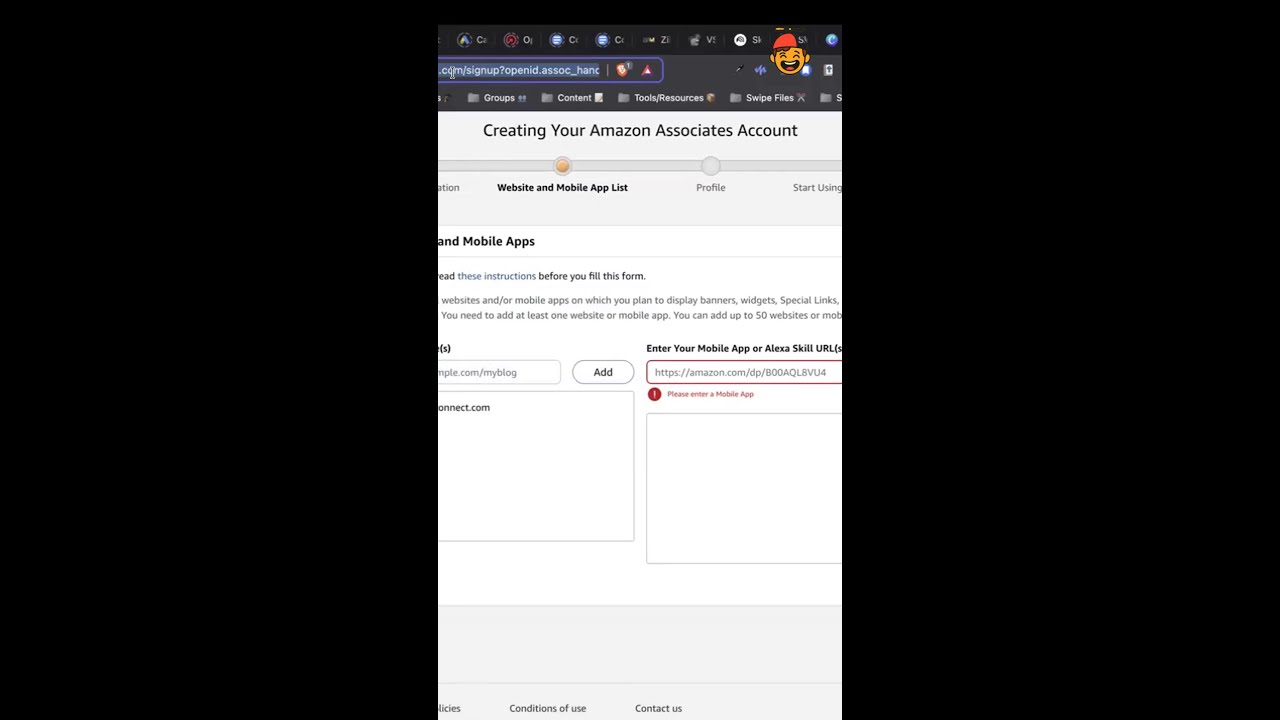Switch to the tab with red target icon
1280x720 pixels.
[511, 40]
